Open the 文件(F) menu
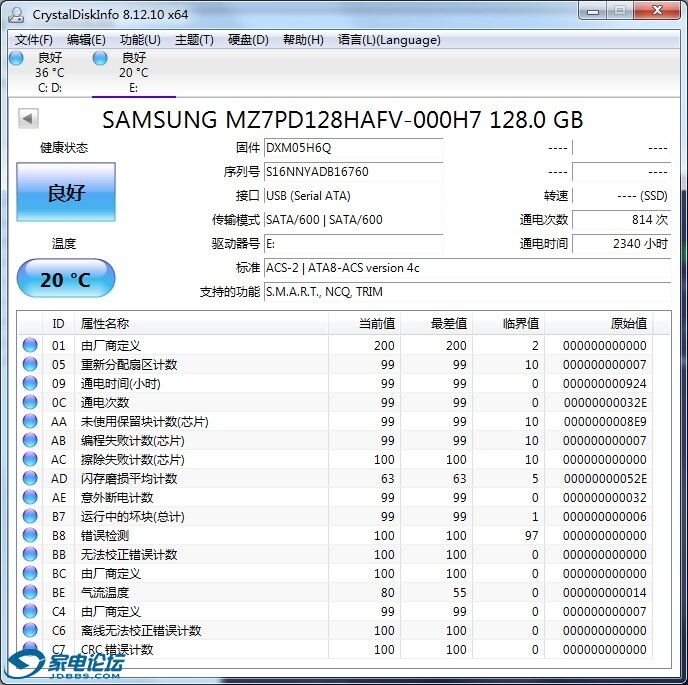Image resolution: width=688 pixels, height=685 pixels. point(33,40)
